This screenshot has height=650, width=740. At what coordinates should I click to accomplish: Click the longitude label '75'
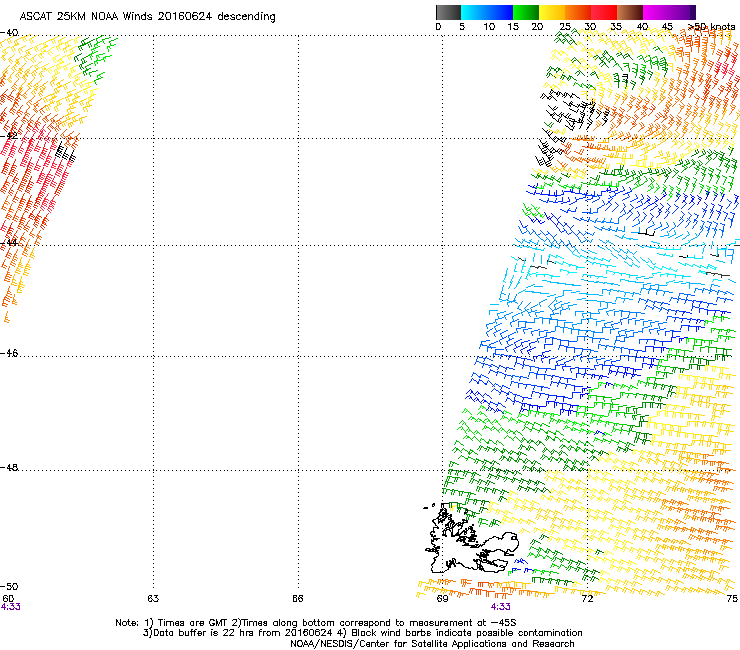(732, 599)
